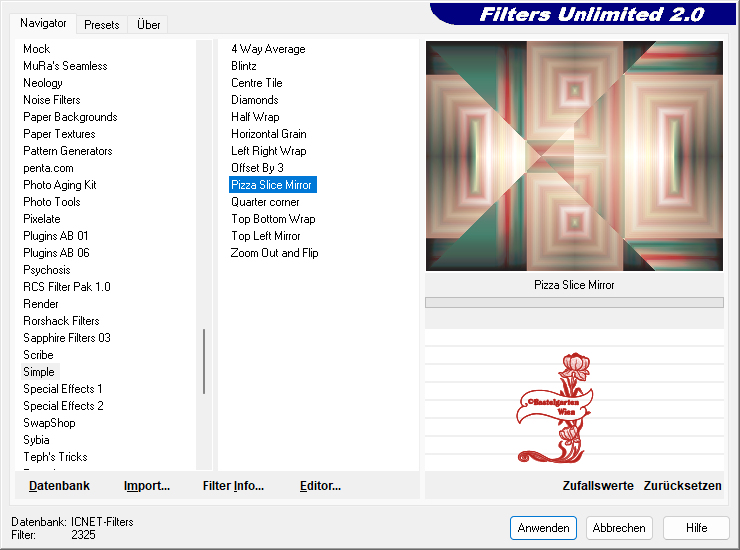Select the Diamonds filter

[x=255, y=100]
